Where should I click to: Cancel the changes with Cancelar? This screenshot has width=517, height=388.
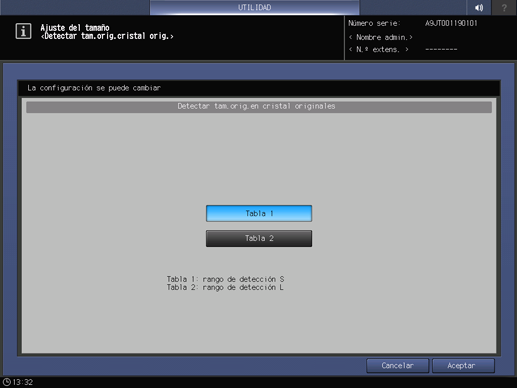(x=398, y=366)
